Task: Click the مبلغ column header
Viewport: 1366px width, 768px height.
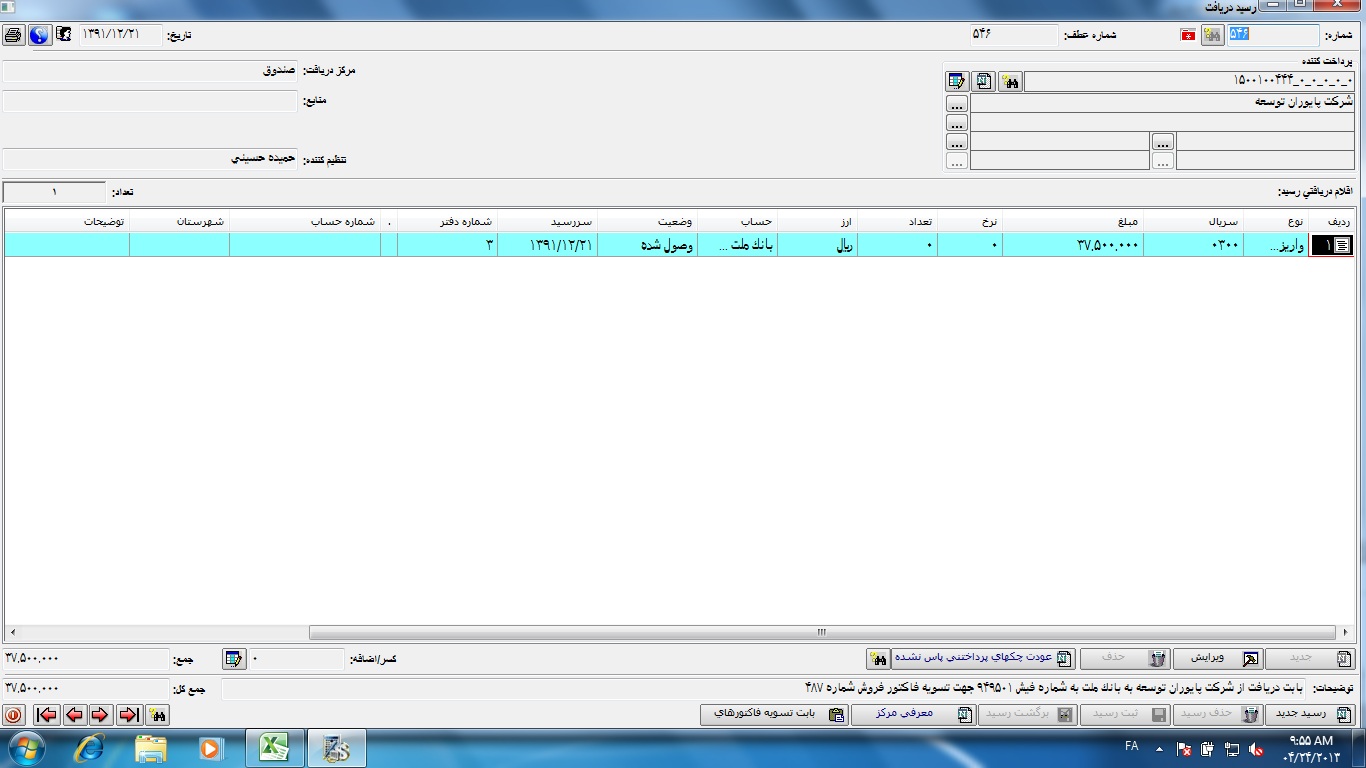Action: pyautogui.click(x=1073, y=221)
